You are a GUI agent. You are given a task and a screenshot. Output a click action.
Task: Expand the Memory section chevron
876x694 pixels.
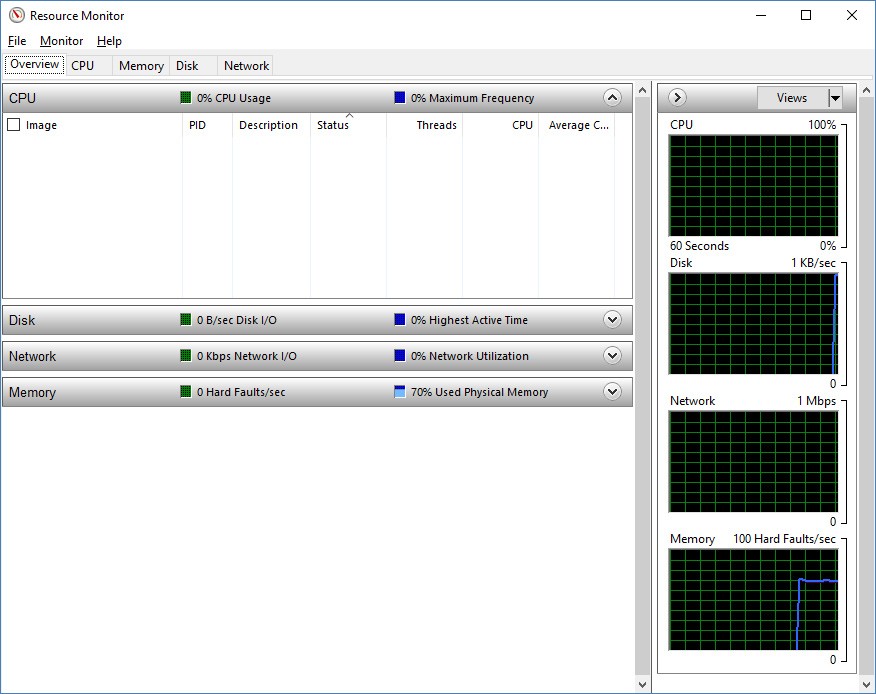pos(613,392)
